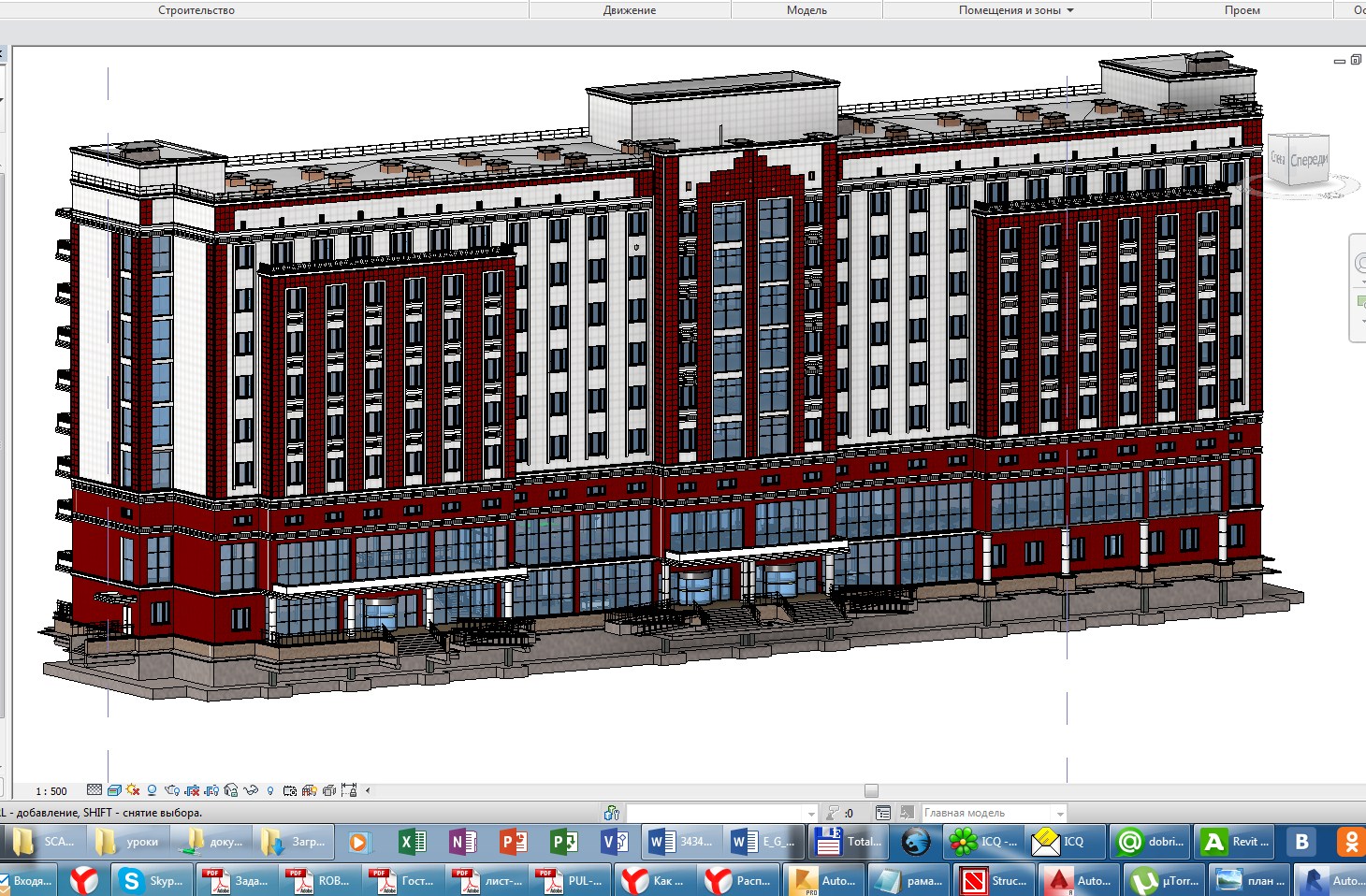Toggle Shadows in the view control bar
The height and width of the screenshot is (896, 1366).
click(152, 790)
